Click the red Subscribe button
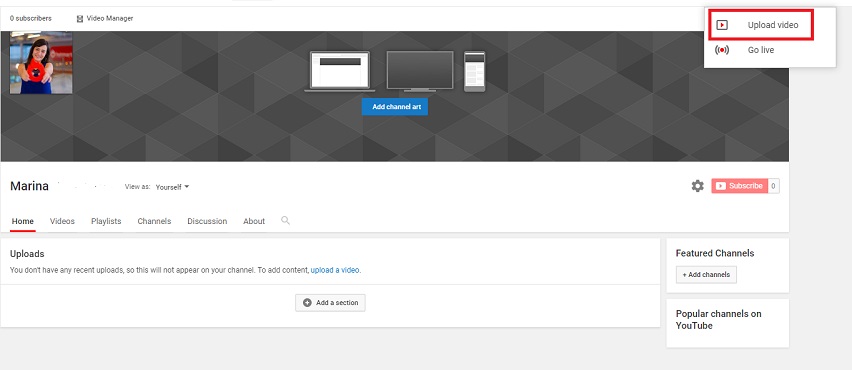Screen dimensions: 852x370 (740, 186)
